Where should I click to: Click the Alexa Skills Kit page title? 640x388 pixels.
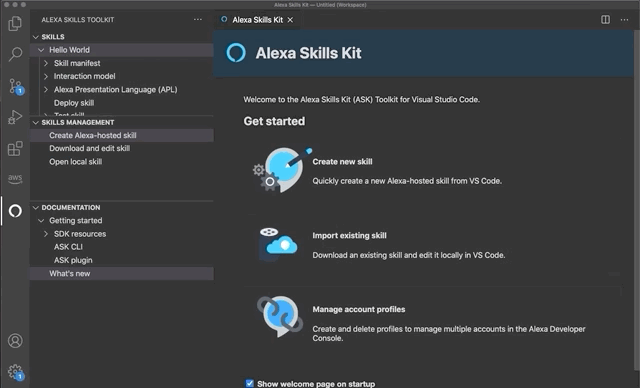click(x=309, y=53)
